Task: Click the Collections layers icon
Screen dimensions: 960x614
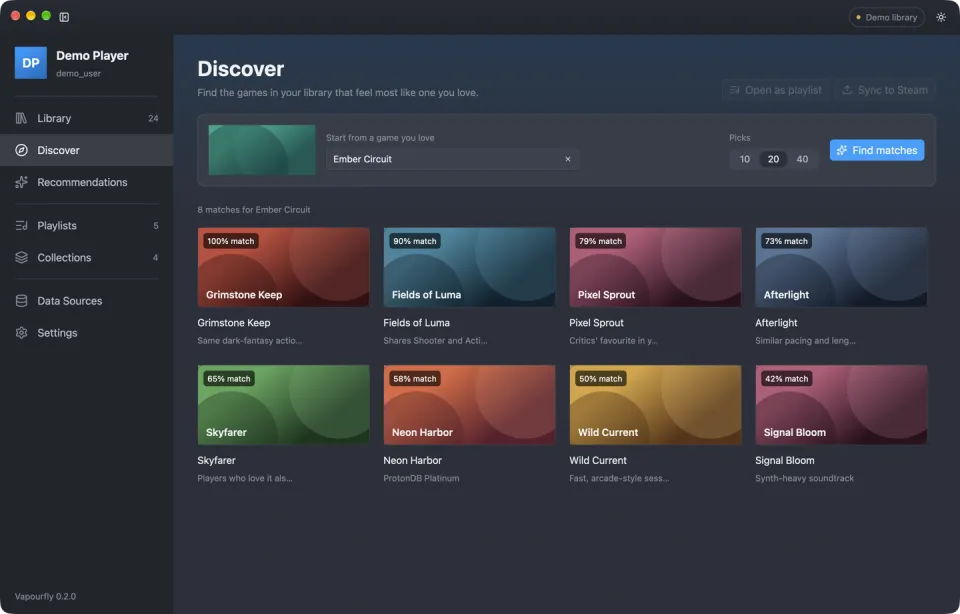Action: point(21,257)
